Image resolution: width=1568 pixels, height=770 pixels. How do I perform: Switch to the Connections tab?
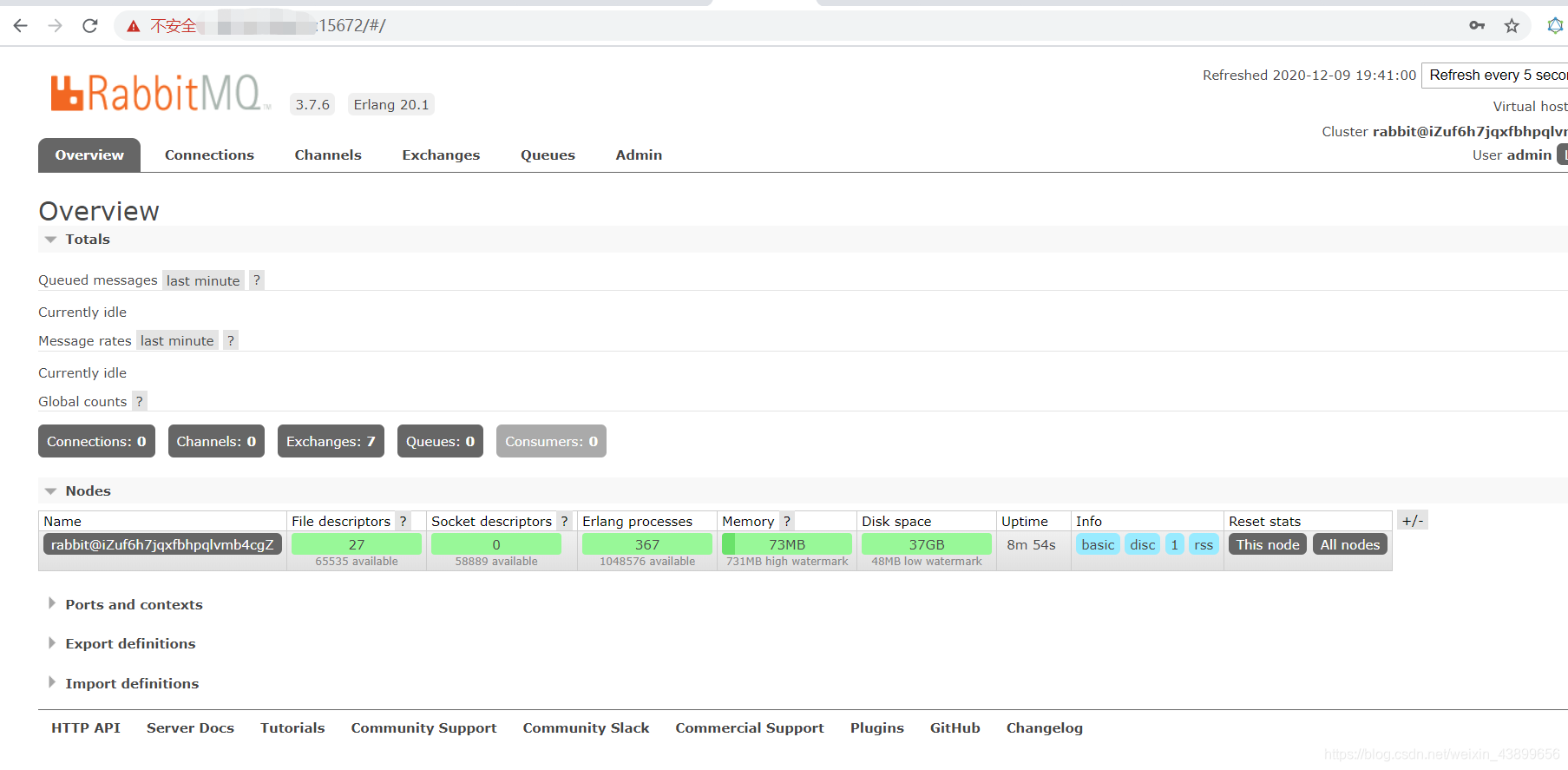click(x=209, y=155)
